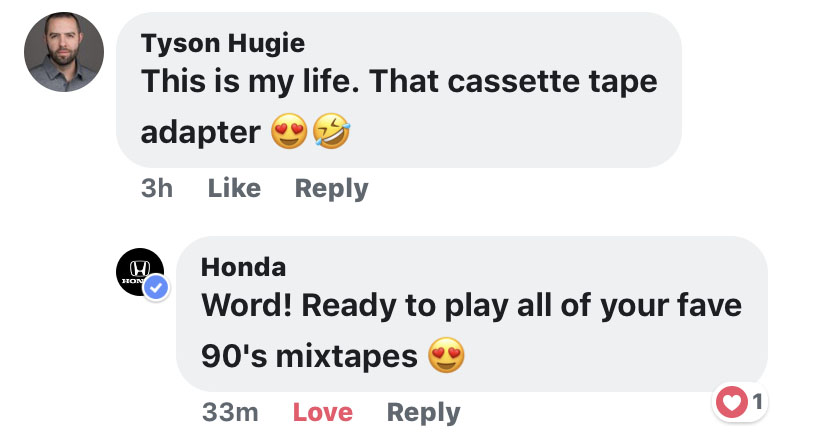828x440 pixels.
Task: Reply to Tyson Hugie's comment
Action: (331, 188)
